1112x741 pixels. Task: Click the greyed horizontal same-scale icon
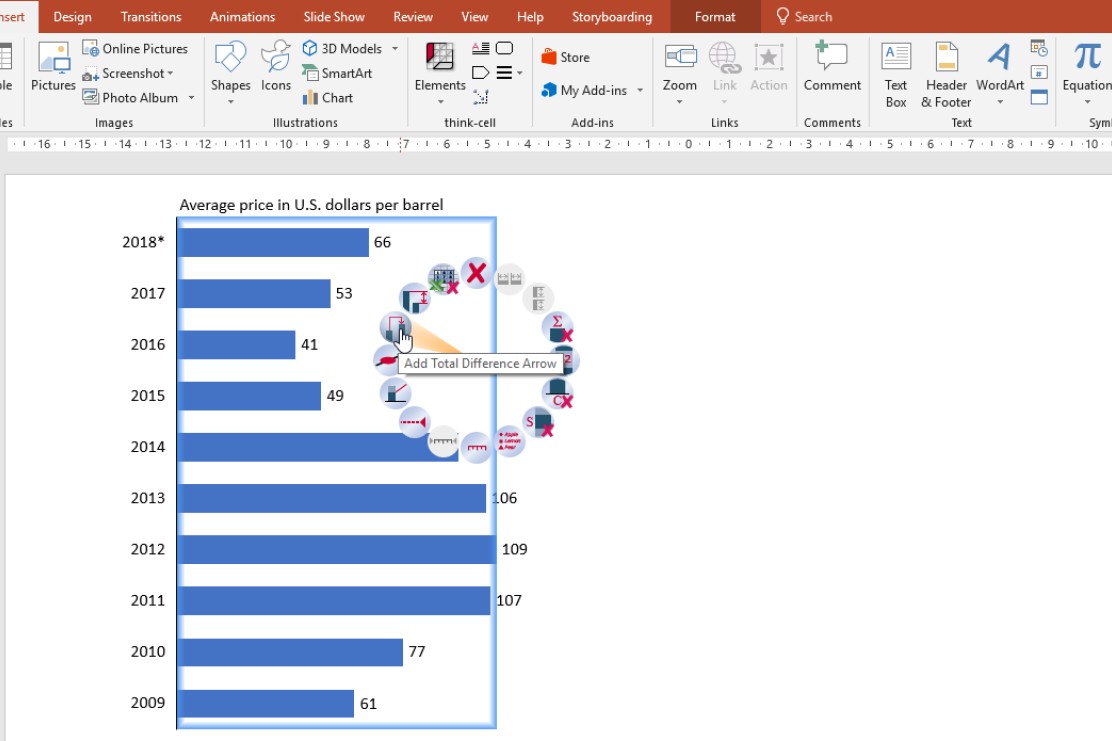point(508,278)
